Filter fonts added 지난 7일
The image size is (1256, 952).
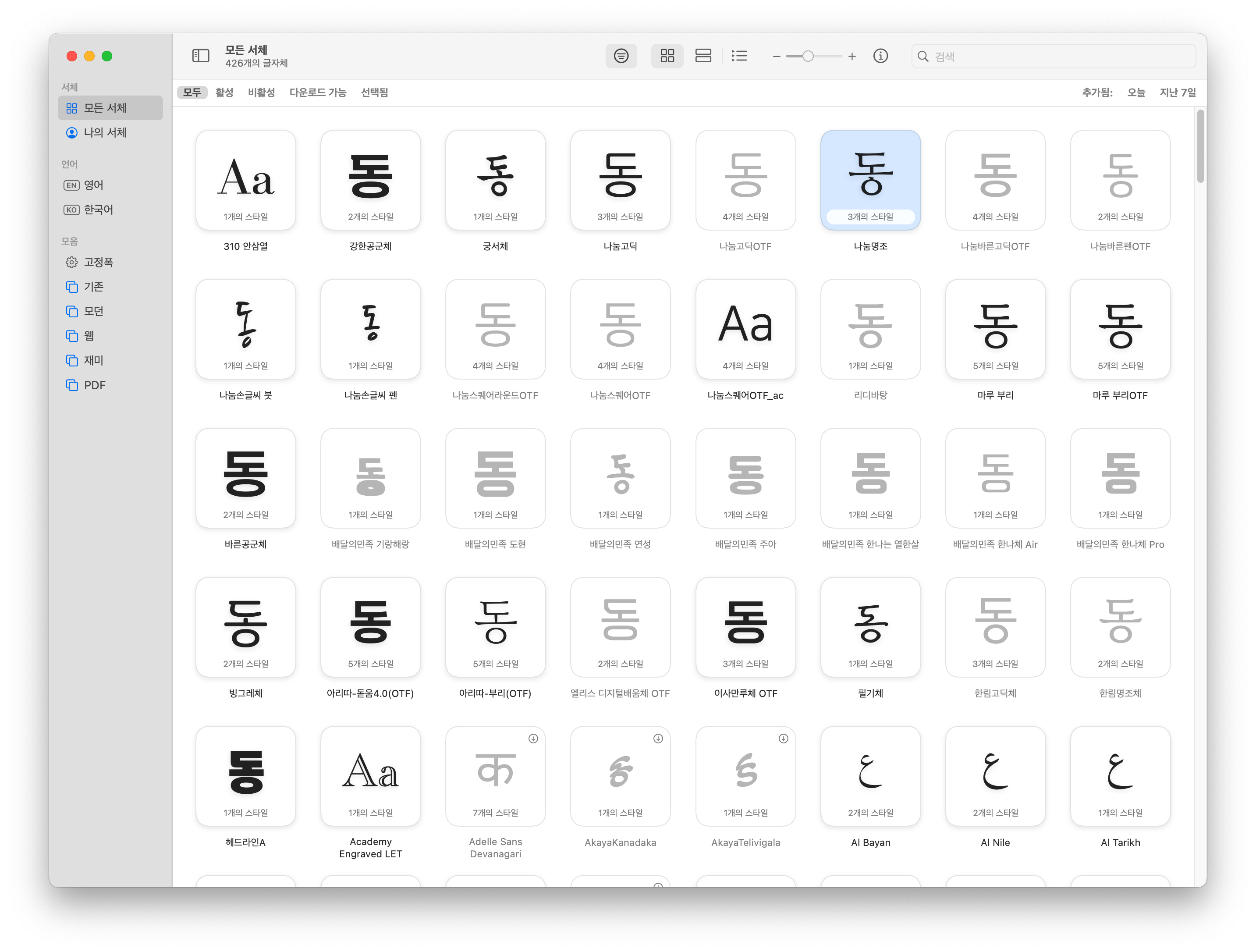(x=1177, y=92)
